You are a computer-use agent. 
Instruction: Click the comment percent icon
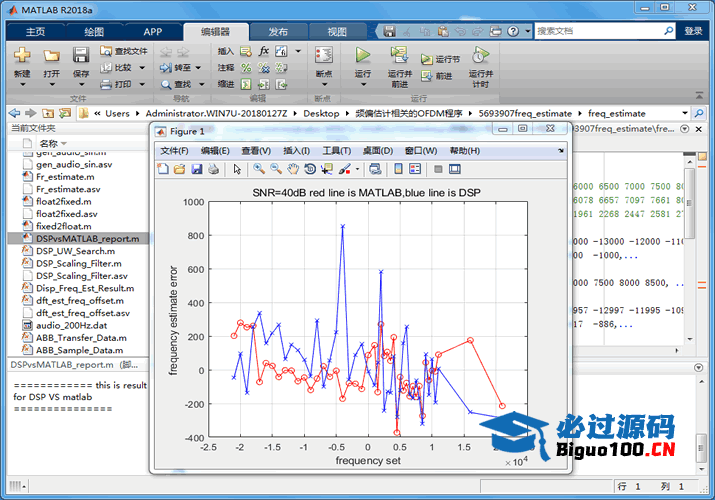pyautogui.click(x=246, y=67)
